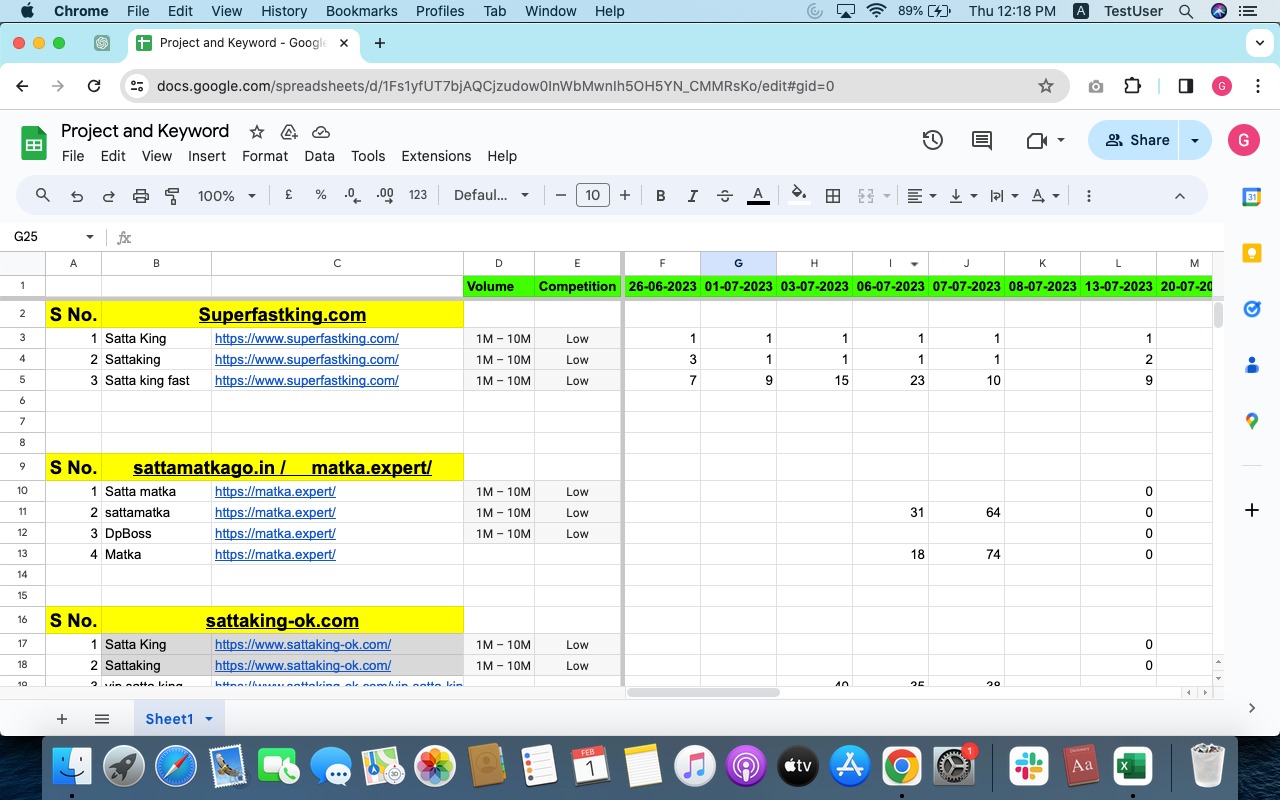Screen dimensions: 1280x800
Task: Open the Extensions menu
Action: [x=436, y=156]
